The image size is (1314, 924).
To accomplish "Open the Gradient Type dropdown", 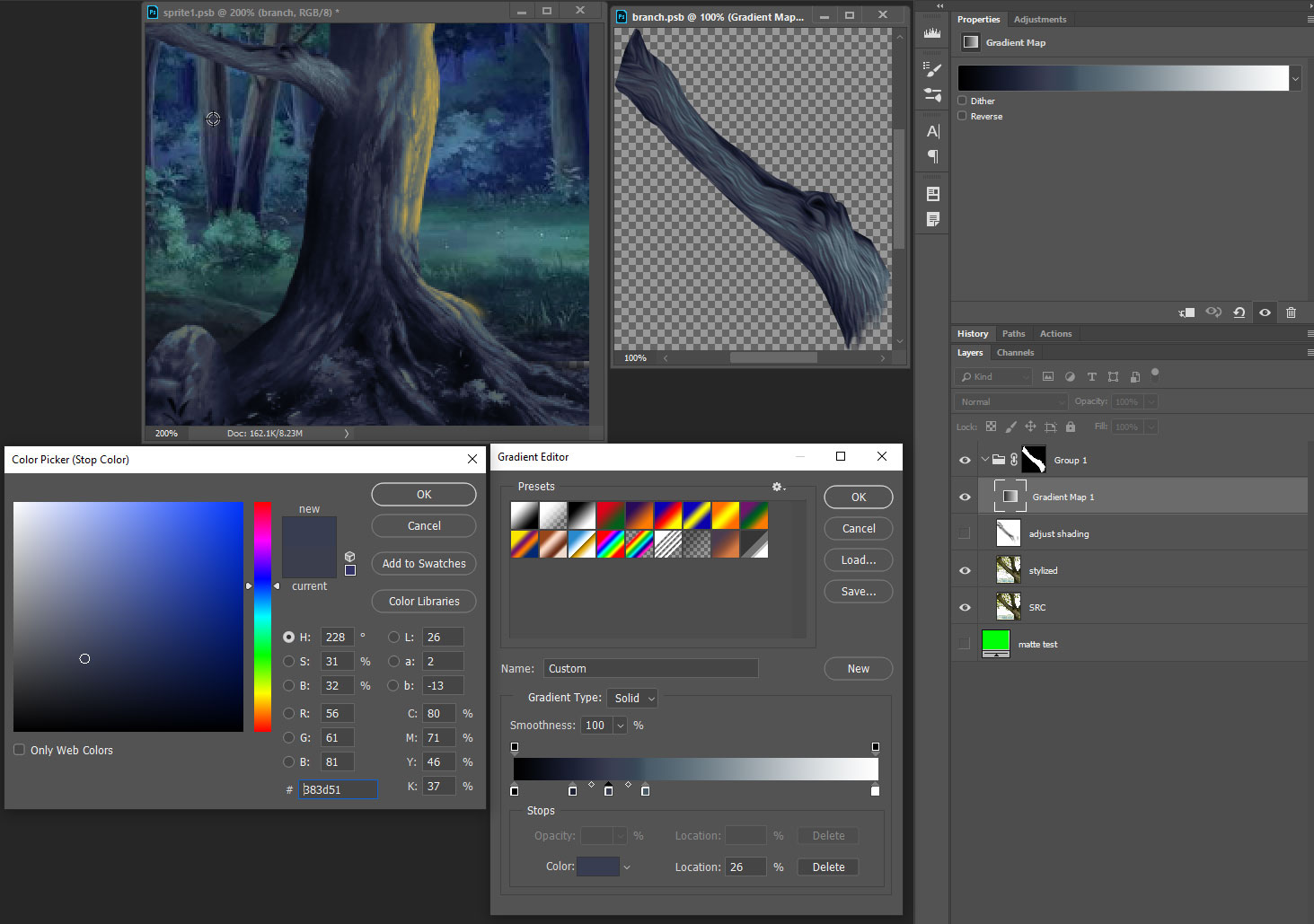I will tap(633, 698).
